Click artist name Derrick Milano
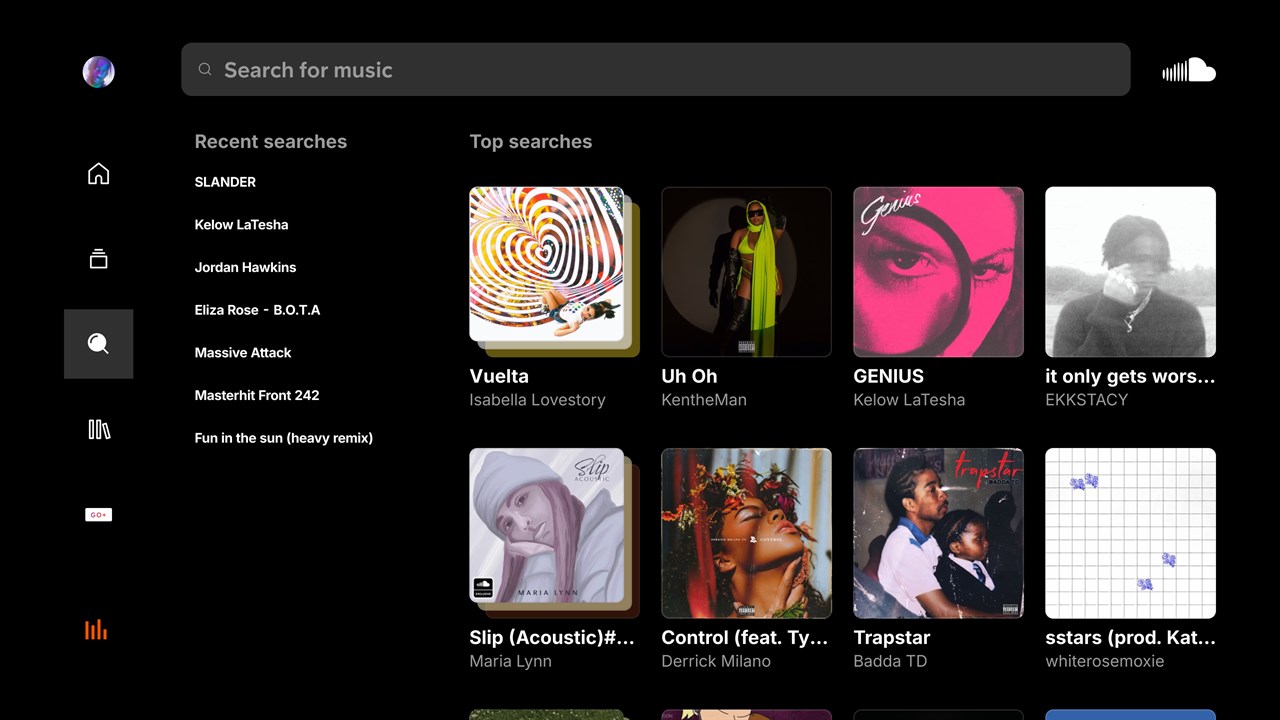 point(716,661)
